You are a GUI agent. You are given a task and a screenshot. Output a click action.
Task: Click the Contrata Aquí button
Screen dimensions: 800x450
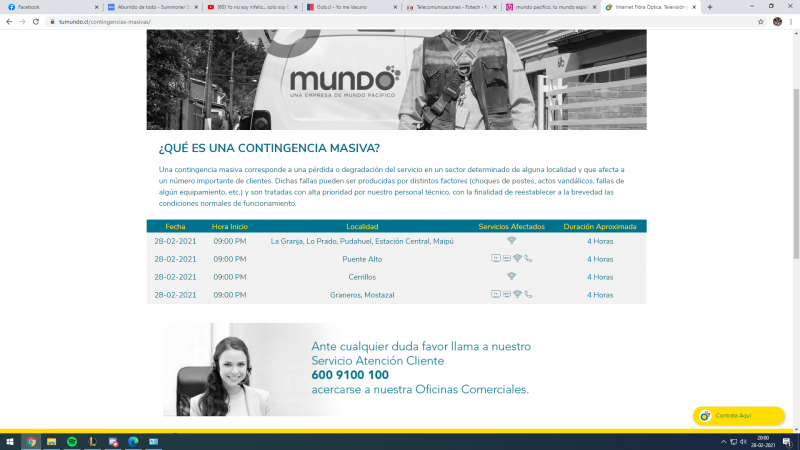coord(738,416)
